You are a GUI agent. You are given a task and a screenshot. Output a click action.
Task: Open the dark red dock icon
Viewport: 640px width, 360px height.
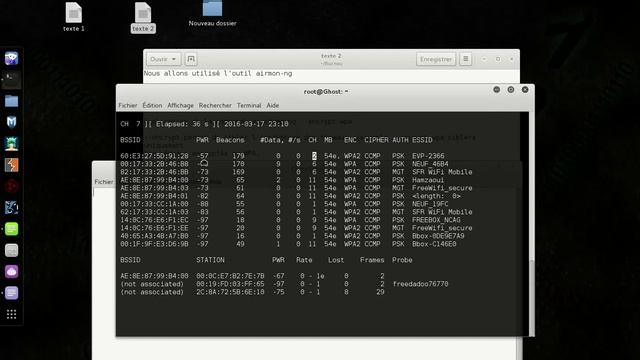(11, 186)
